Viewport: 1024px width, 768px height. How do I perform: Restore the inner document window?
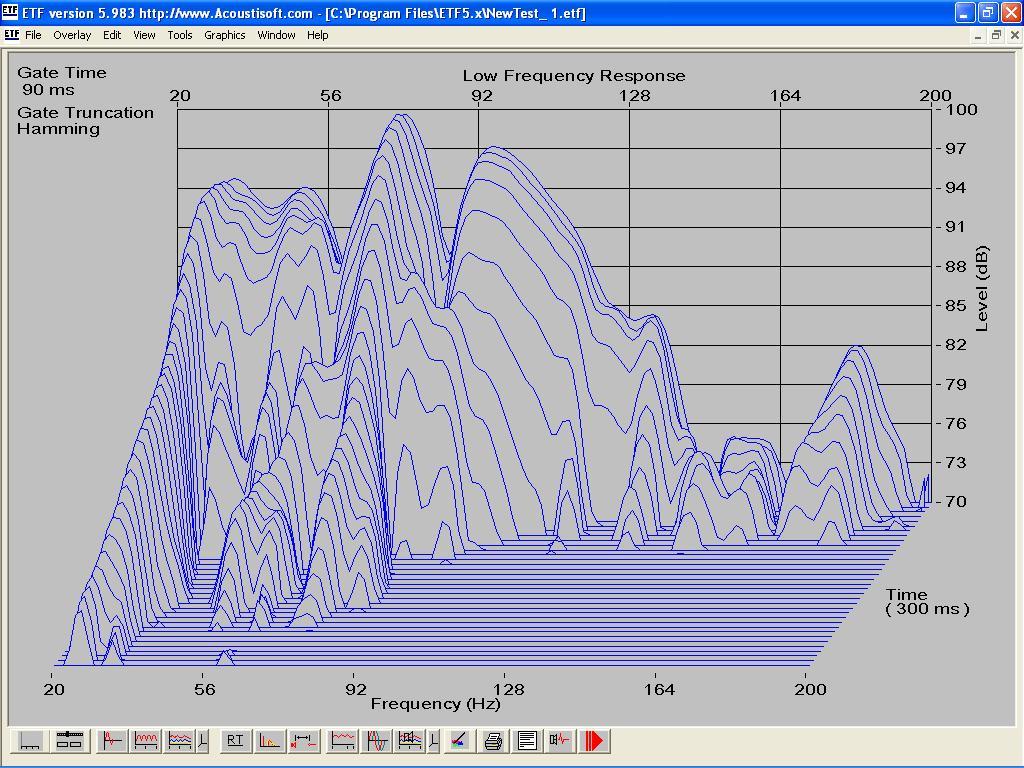[x=996, y=35]
